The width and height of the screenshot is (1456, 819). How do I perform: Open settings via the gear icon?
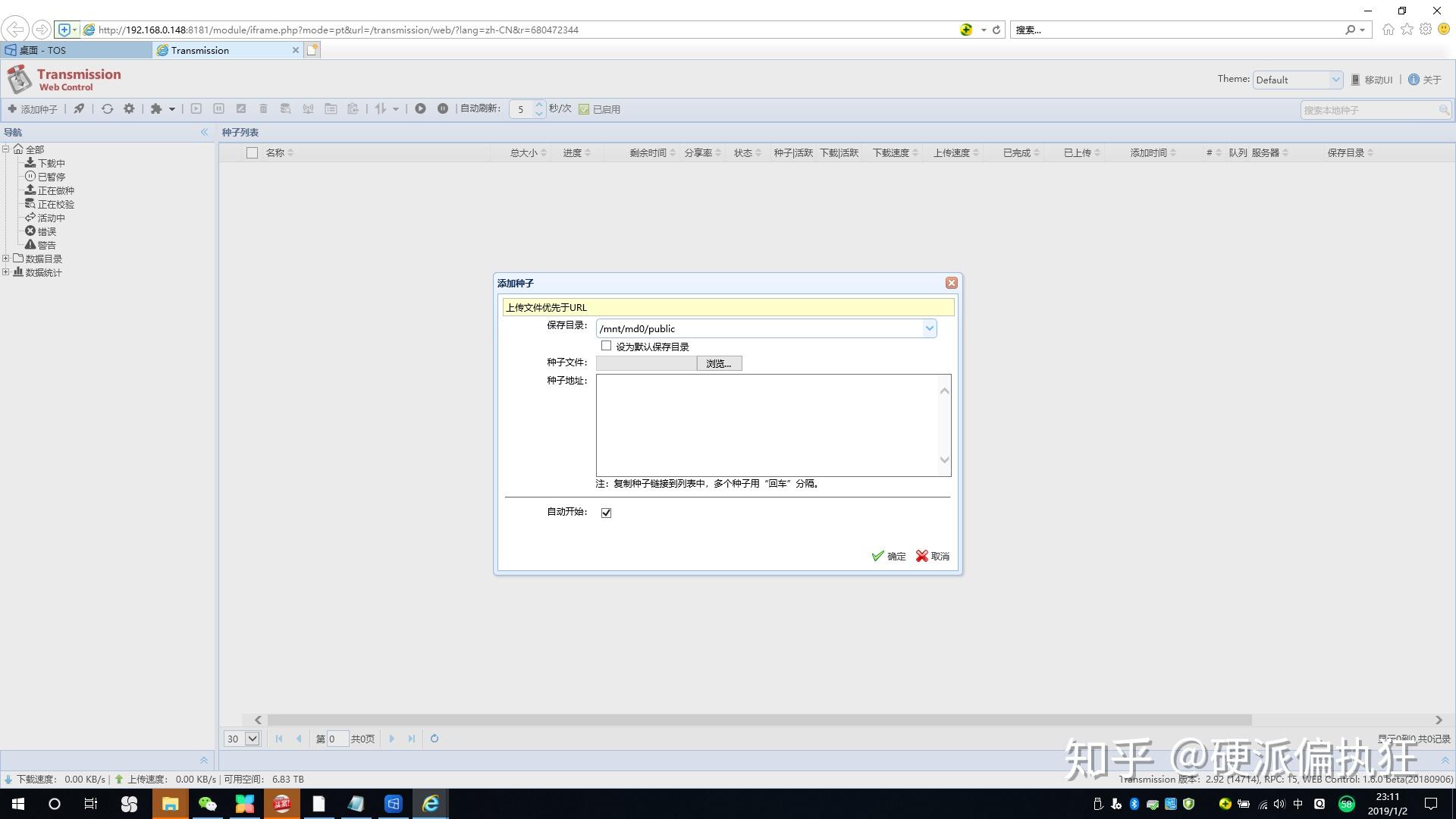tap(129, 108)
